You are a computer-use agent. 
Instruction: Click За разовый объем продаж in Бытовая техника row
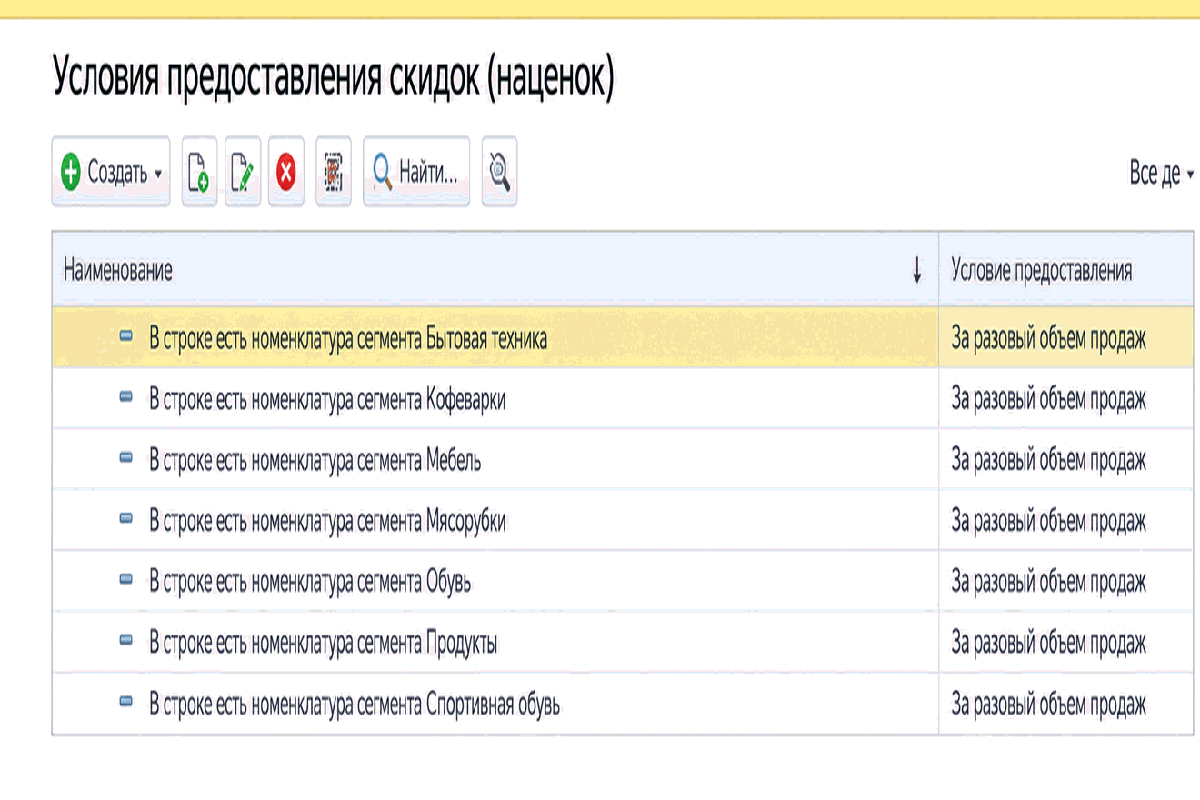click(1048, 339)
